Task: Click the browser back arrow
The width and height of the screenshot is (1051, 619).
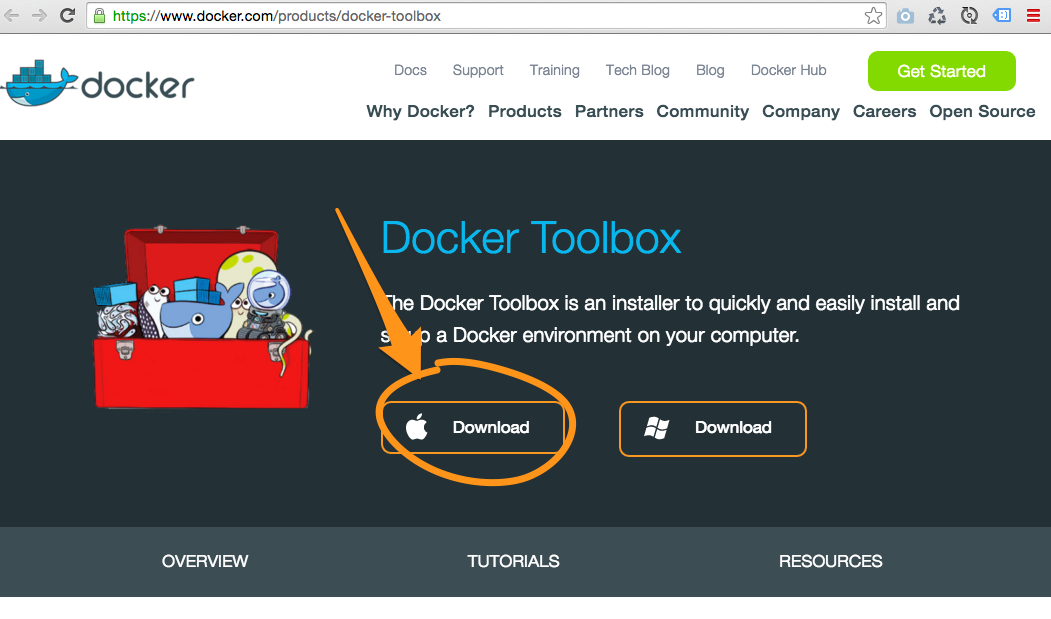Action: point(11,15)
